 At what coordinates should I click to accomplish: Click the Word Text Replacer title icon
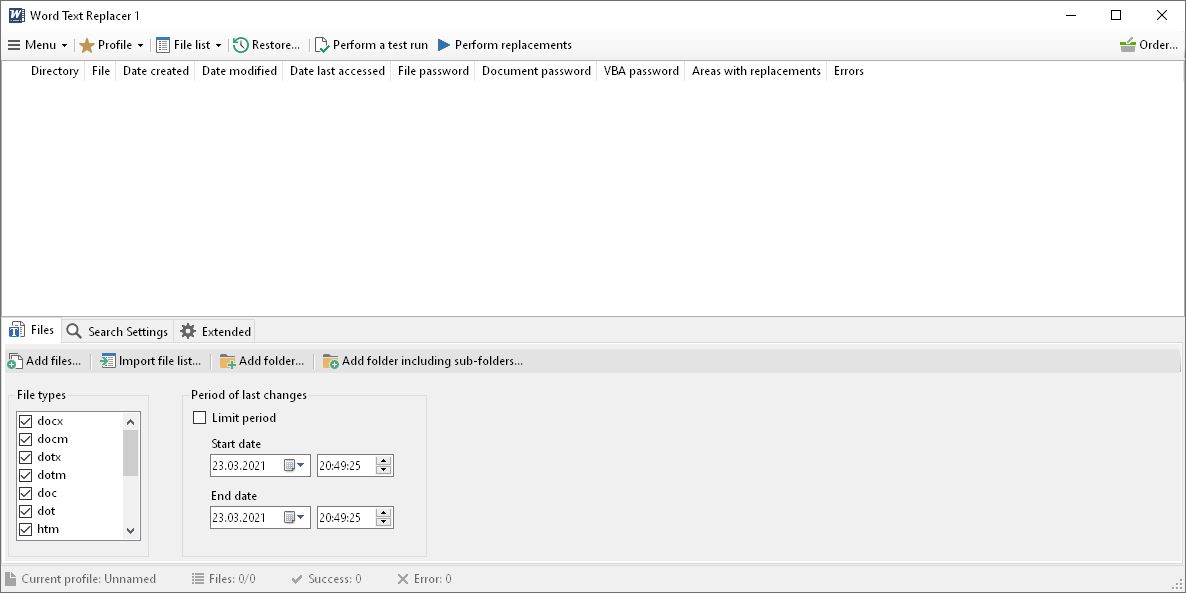point(17,15)
